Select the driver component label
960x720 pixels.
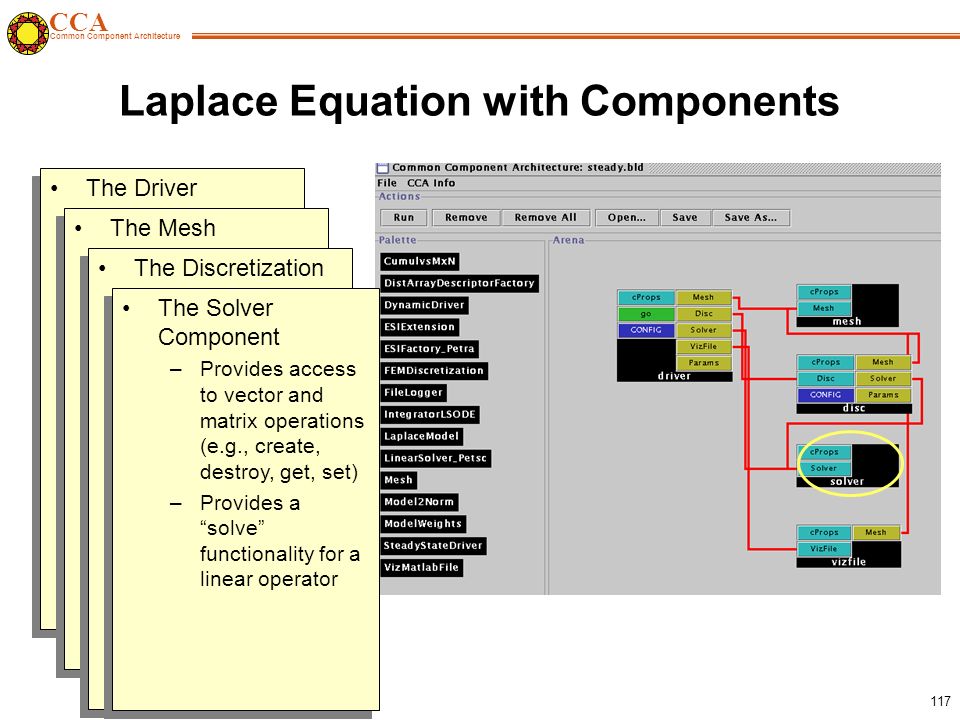pyautogui.click(x=674, y=376)
